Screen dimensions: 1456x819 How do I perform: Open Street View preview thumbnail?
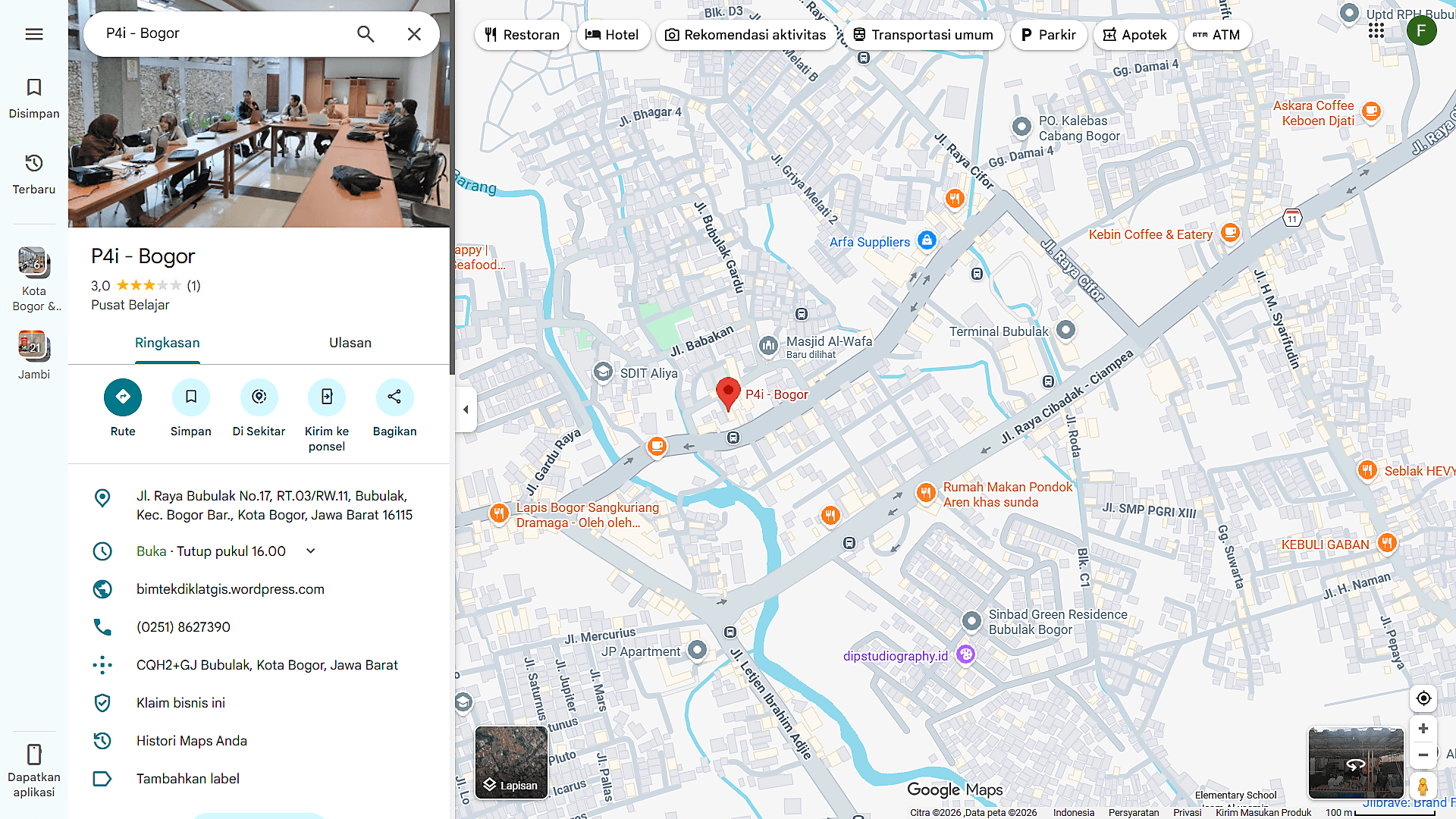[1356, 763]
